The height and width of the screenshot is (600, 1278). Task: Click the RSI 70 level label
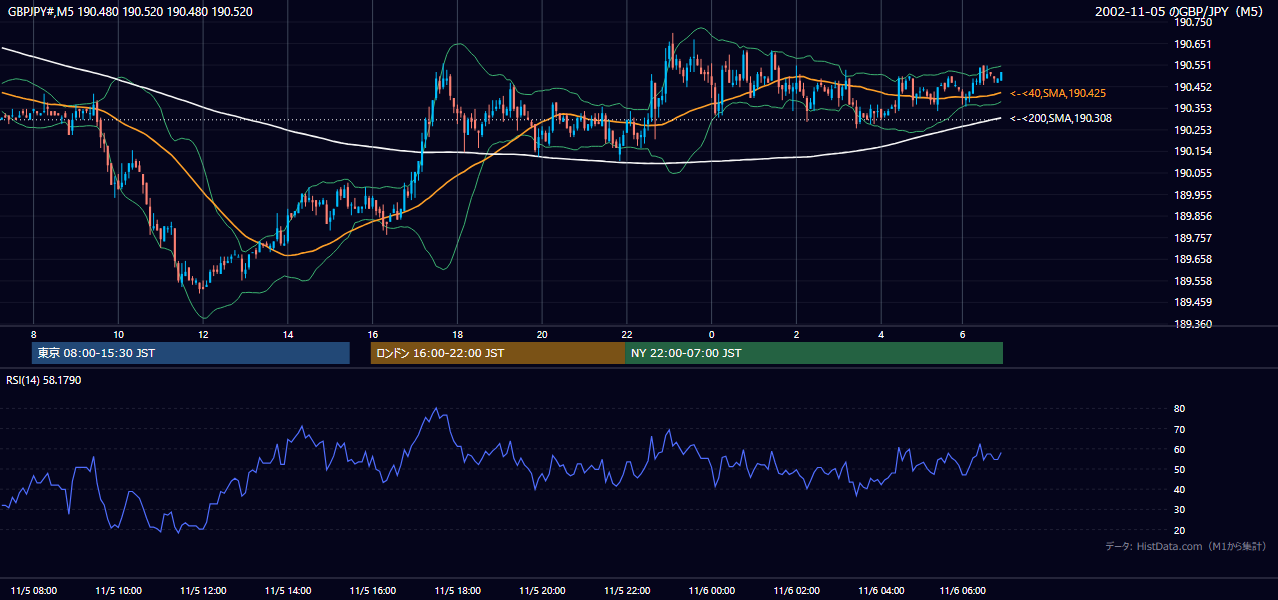(1179, 429)
